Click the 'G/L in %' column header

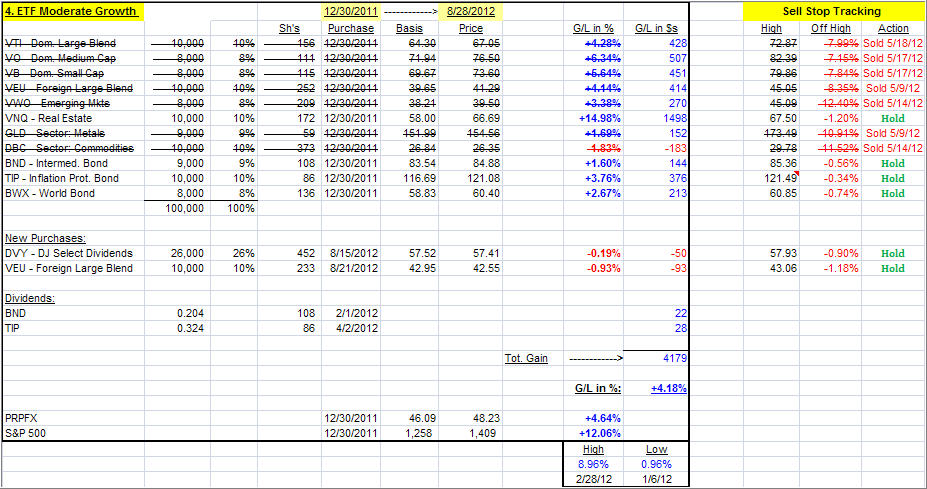pyautogui.click(x=593, y=28)
